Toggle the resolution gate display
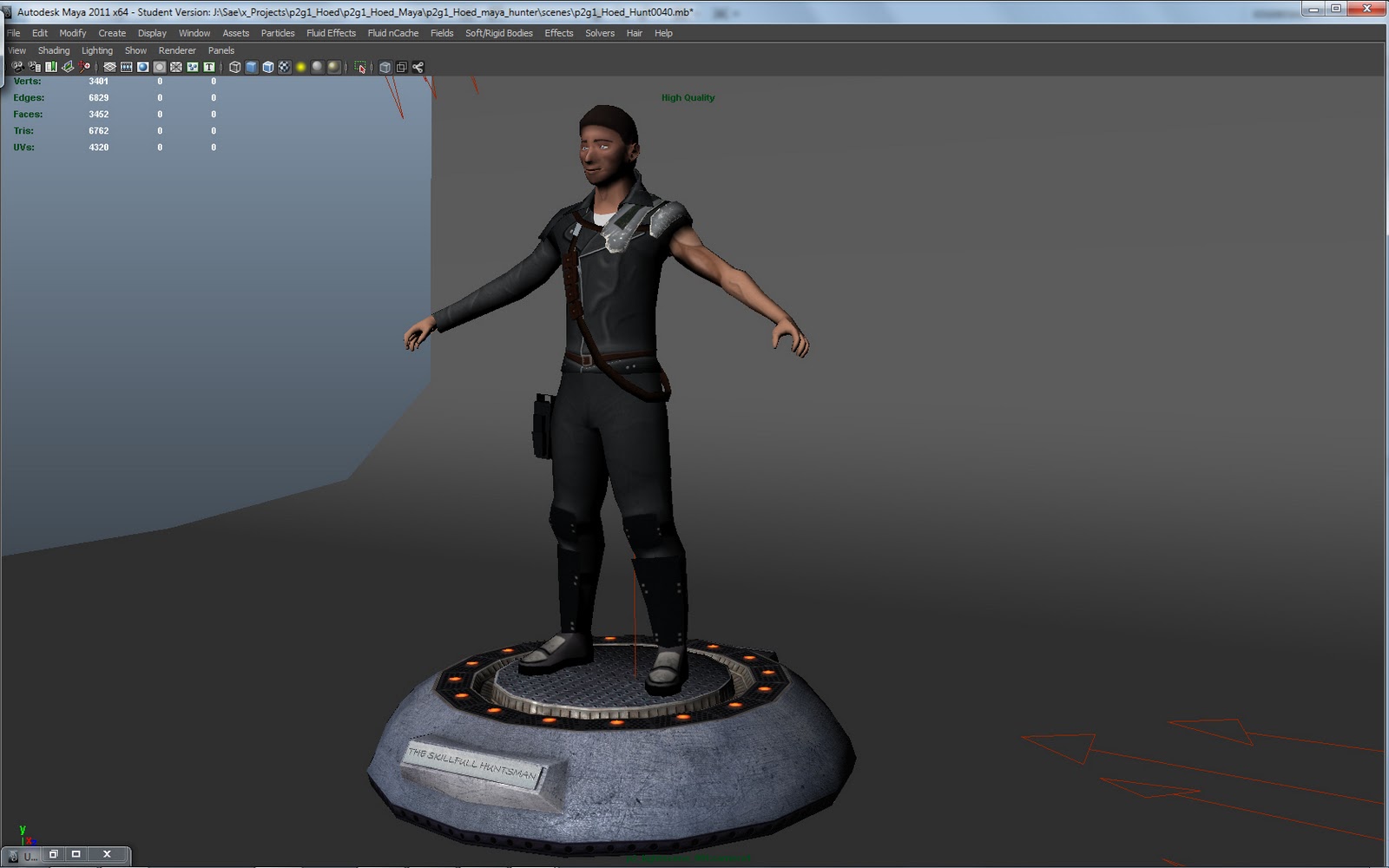 [142, 67]
